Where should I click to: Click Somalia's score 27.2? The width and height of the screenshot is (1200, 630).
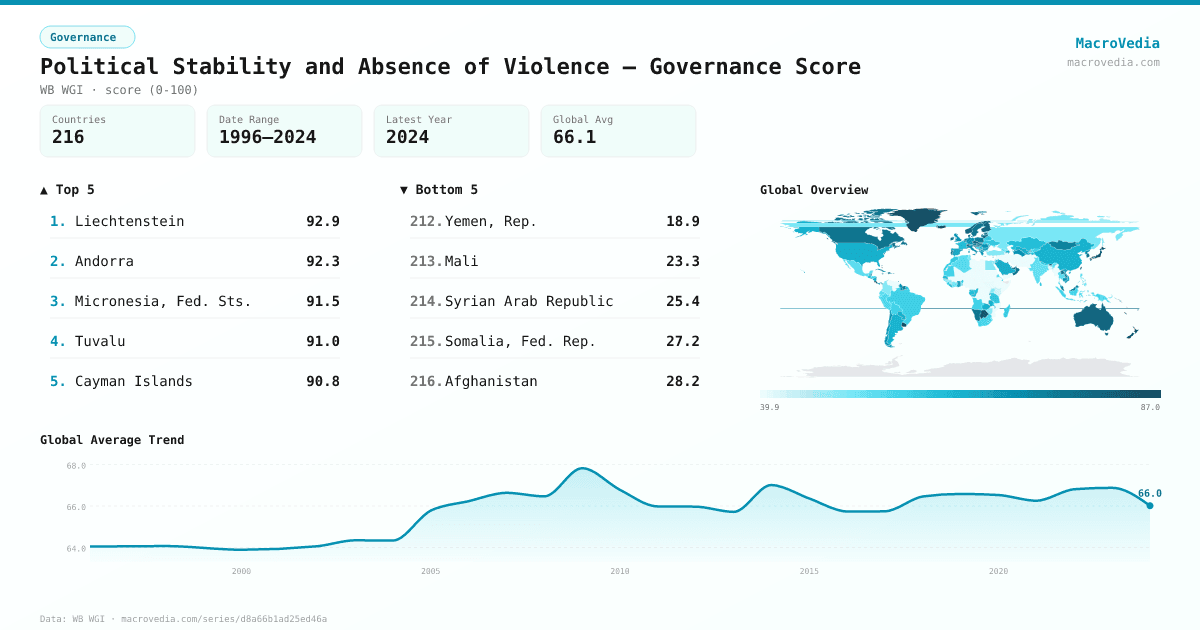click(x=683, y=341)
